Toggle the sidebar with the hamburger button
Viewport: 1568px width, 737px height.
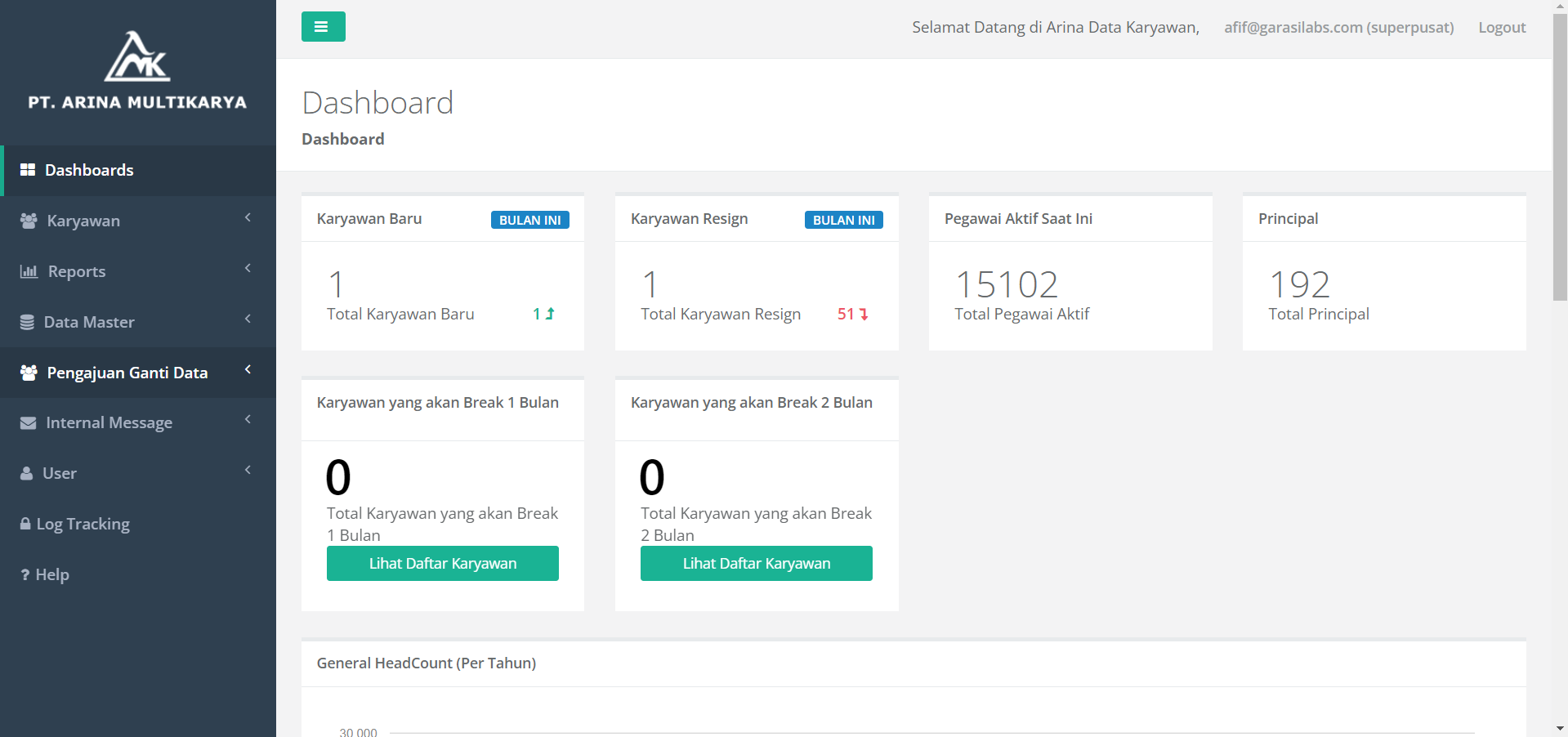(324, 27)
